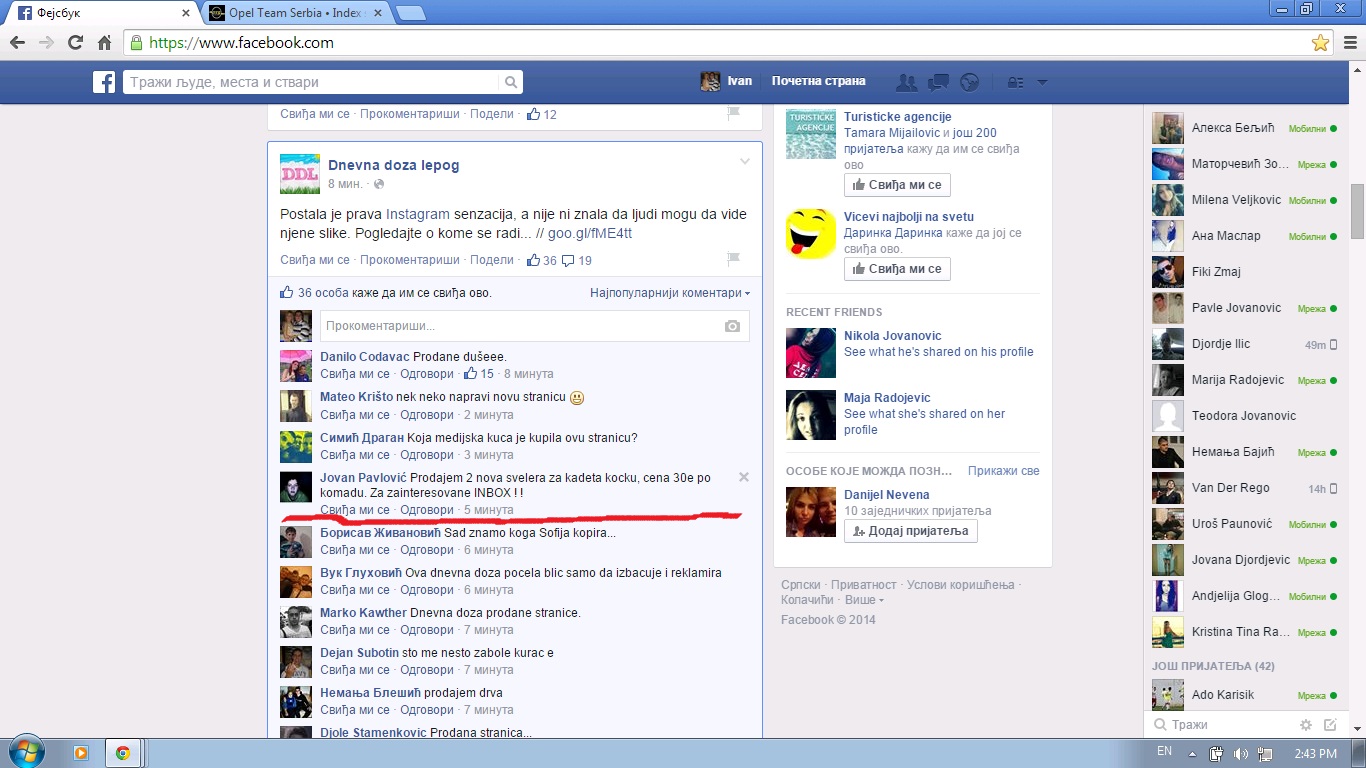Click Chrome back arrow button
The width and height of the screenshot is (1366, 768).
click(x=17, y=43)
